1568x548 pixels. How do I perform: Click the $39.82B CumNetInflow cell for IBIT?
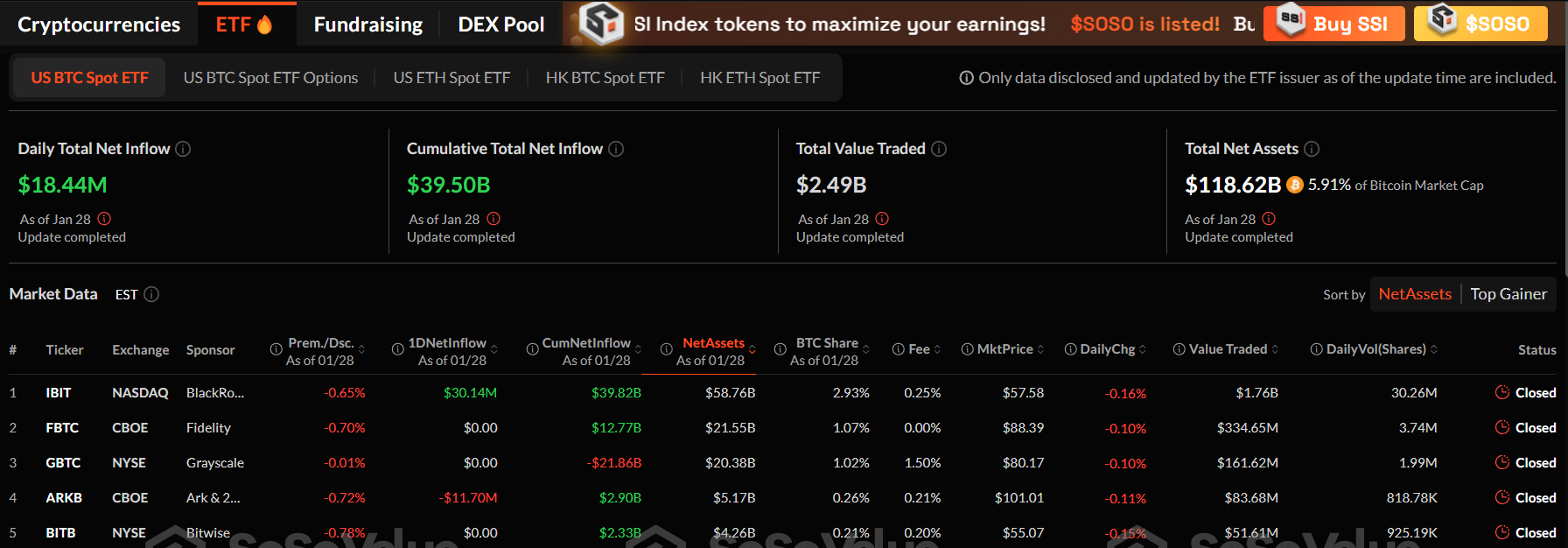click(x=616, y=392)
